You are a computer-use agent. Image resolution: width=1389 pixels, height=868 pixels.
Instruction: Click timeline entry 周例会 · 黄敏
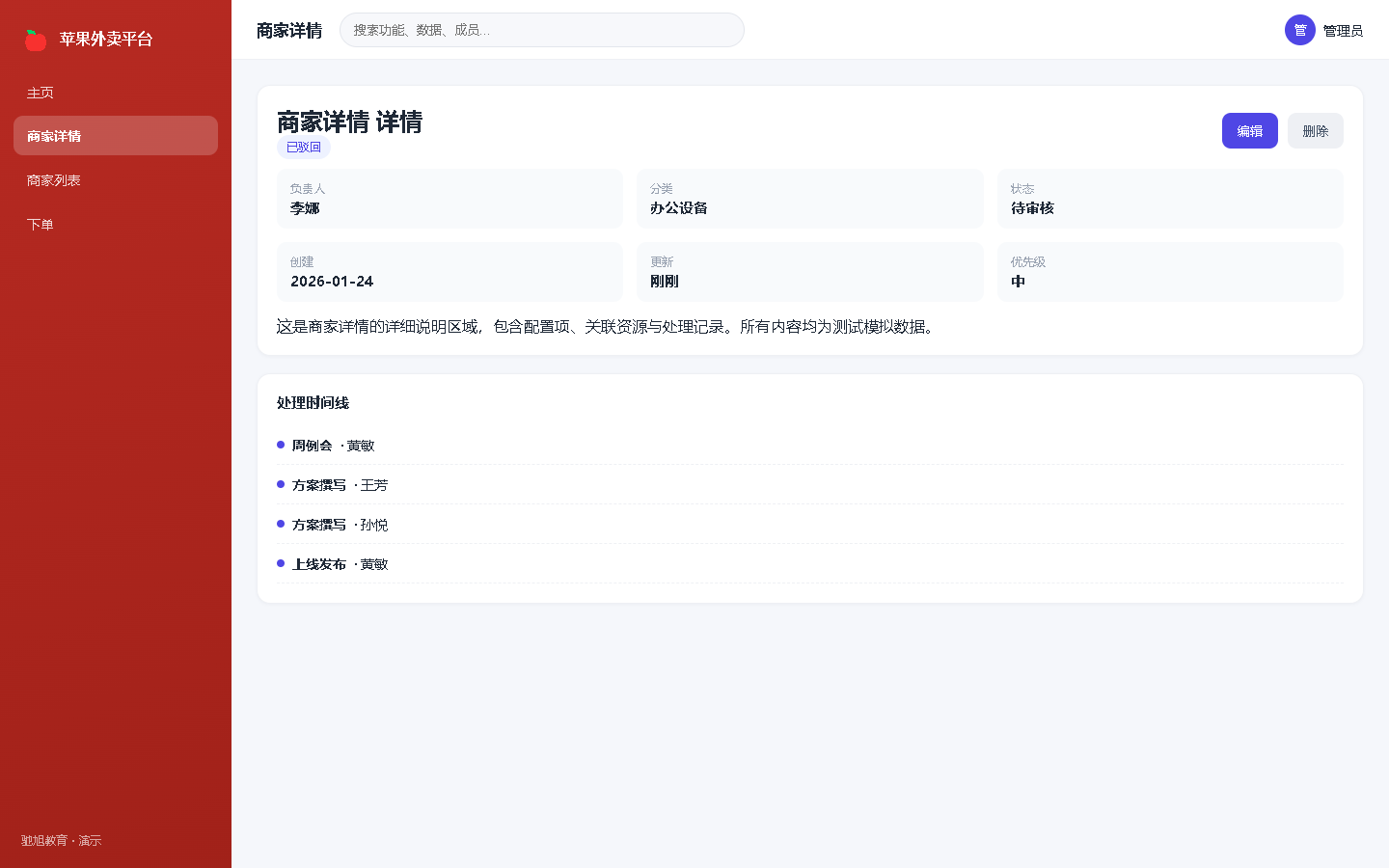coord(810,446)
